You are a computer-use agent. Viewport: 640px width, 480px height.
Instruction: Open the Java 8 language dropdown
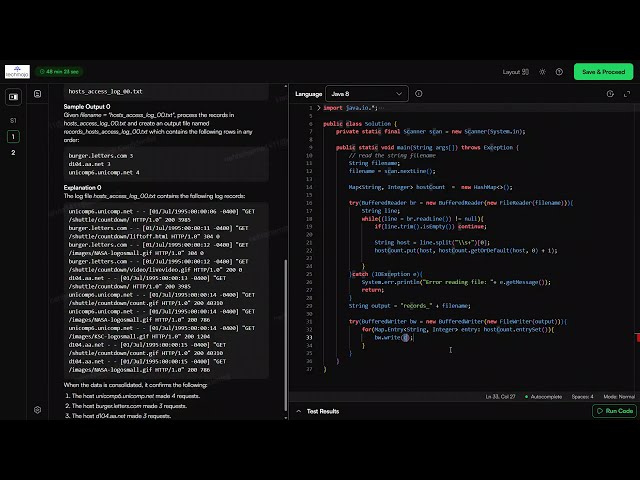(367, 94)
